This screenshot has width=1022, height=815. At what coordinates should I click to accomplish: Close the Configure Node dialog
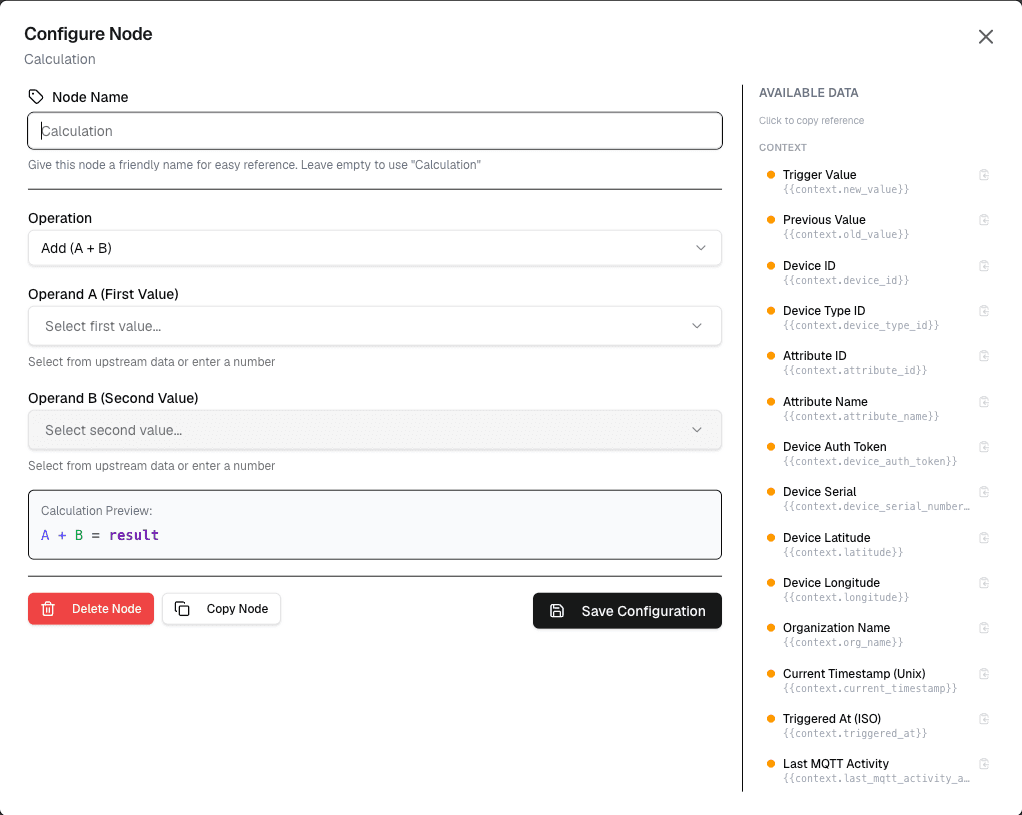point(986,37)
